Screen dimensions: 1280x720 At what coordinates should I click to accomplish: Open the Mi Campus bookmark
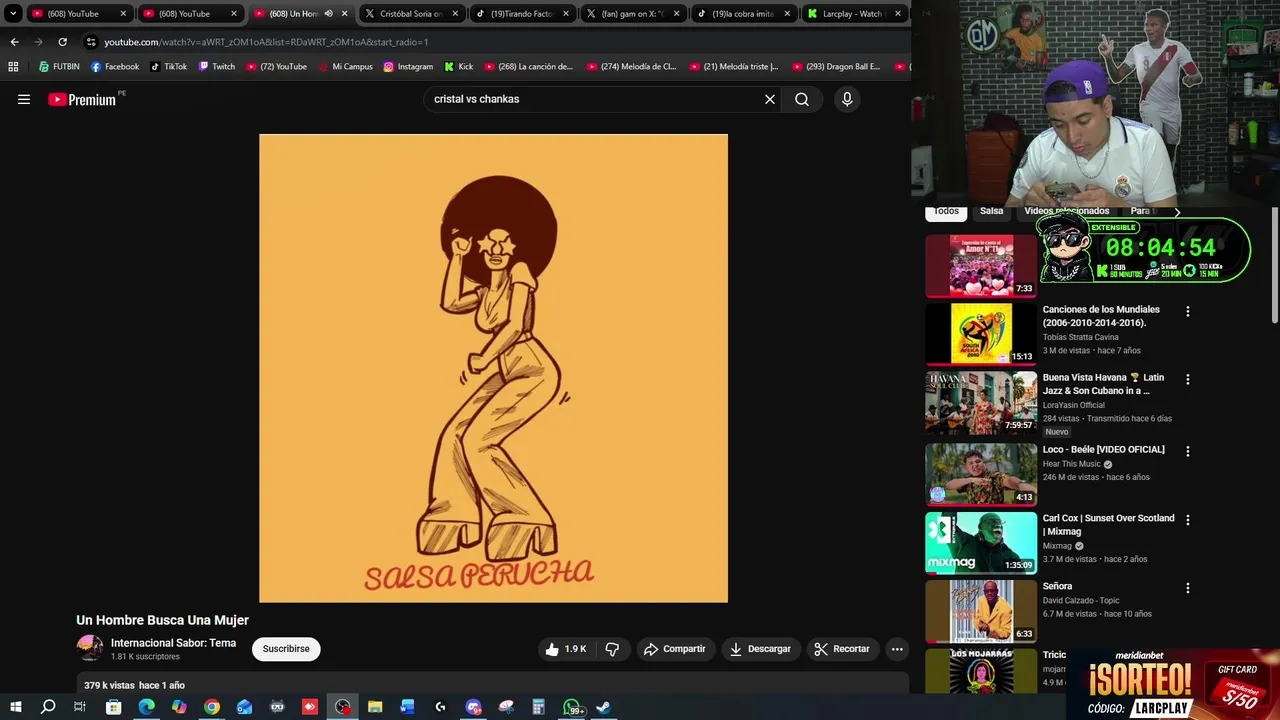pyautogui.click(x=346, y=67)
